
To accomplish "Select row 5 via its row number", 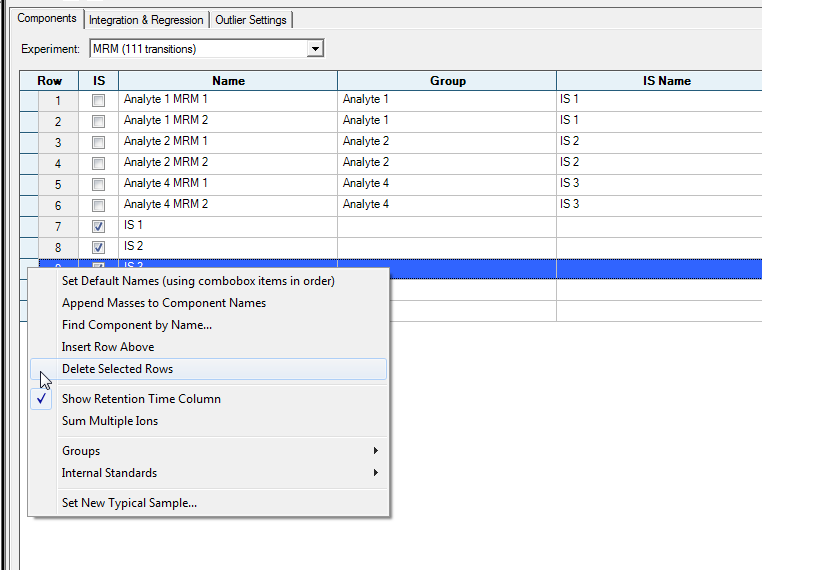I will click(x=57, y=184).
